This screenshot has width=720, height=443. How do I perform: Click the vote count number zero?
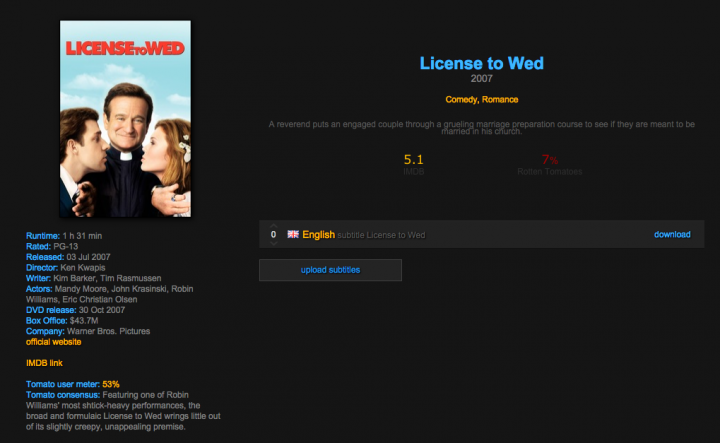274,235
